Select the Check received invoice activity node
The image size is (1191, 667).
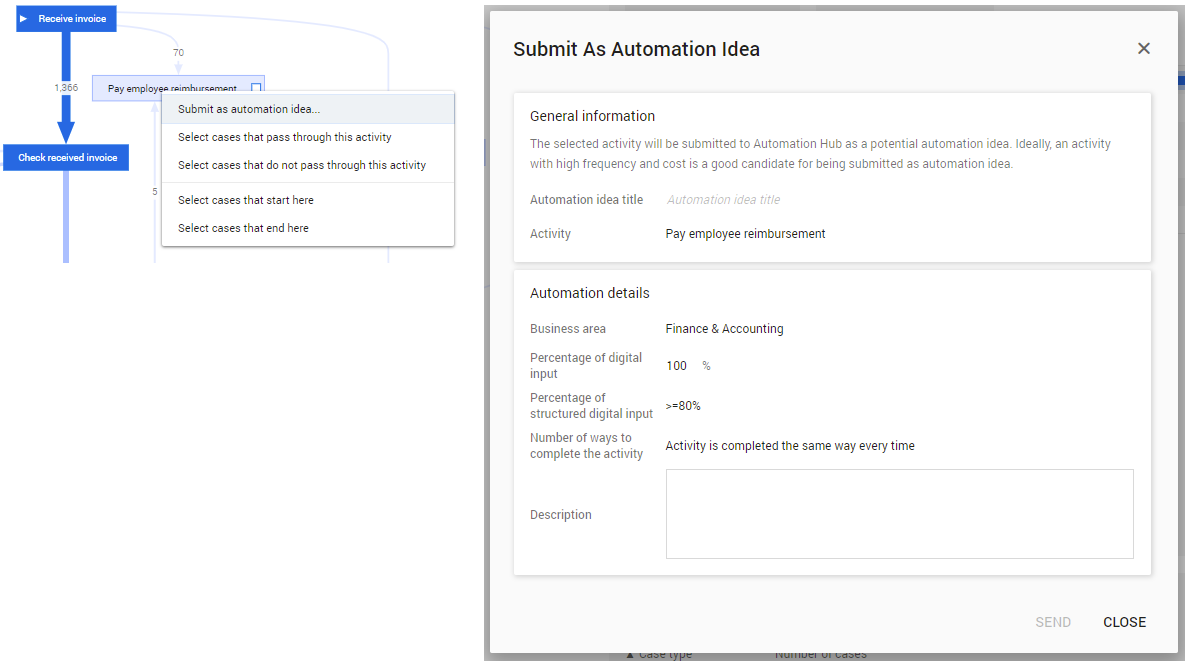[x=67, y=158]
